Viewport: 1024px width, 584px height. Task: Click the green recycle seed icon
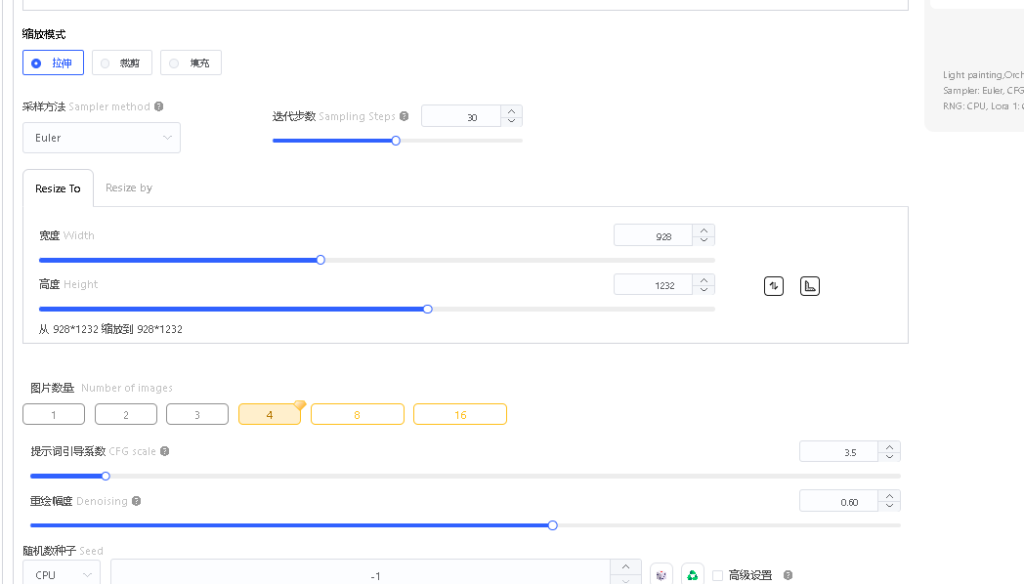692,575
